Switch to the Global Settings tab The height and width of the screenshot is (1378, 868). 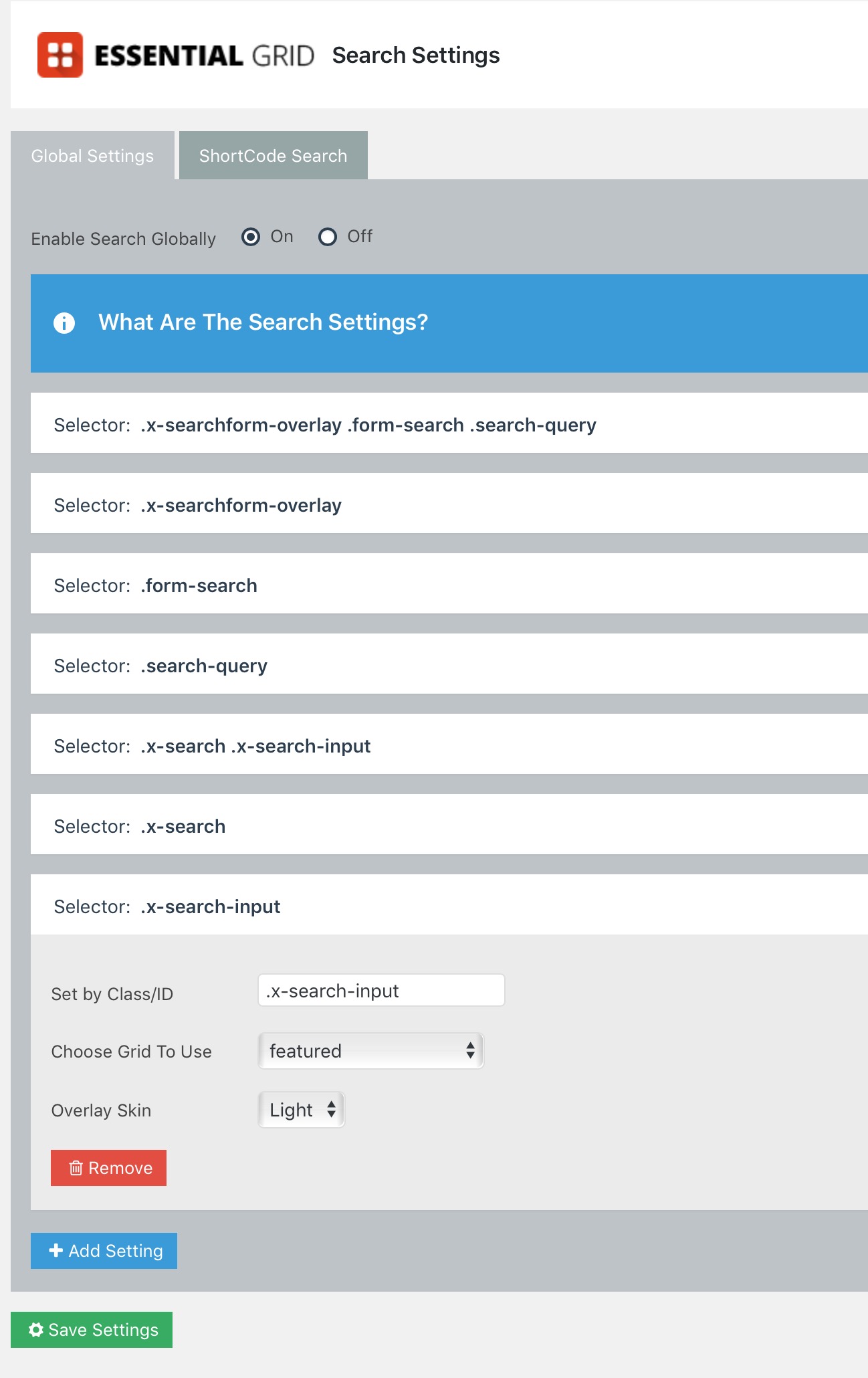[92, 156]
